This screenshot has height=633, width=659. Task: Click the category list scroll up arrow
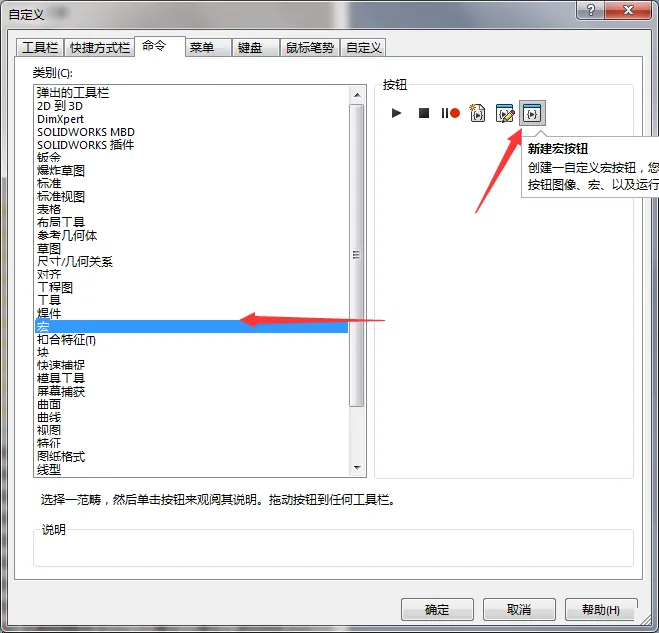(357, 95)
